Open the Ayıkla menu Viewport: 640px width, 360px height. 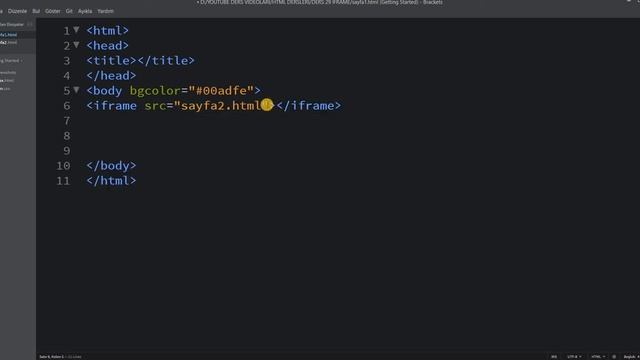coord(85,11)
